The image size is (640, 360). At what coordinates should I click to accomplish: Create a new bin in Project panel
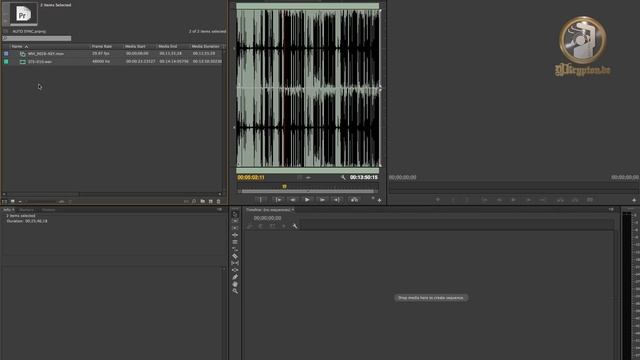(x=202, y=201)
